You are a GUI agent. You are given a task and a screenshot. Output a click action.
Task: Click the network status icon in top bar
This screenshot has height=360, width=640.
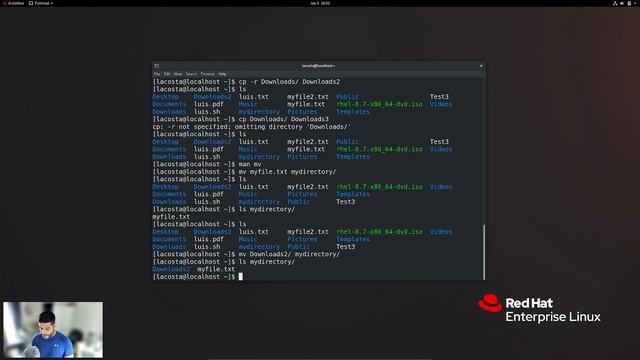[615, 3]
